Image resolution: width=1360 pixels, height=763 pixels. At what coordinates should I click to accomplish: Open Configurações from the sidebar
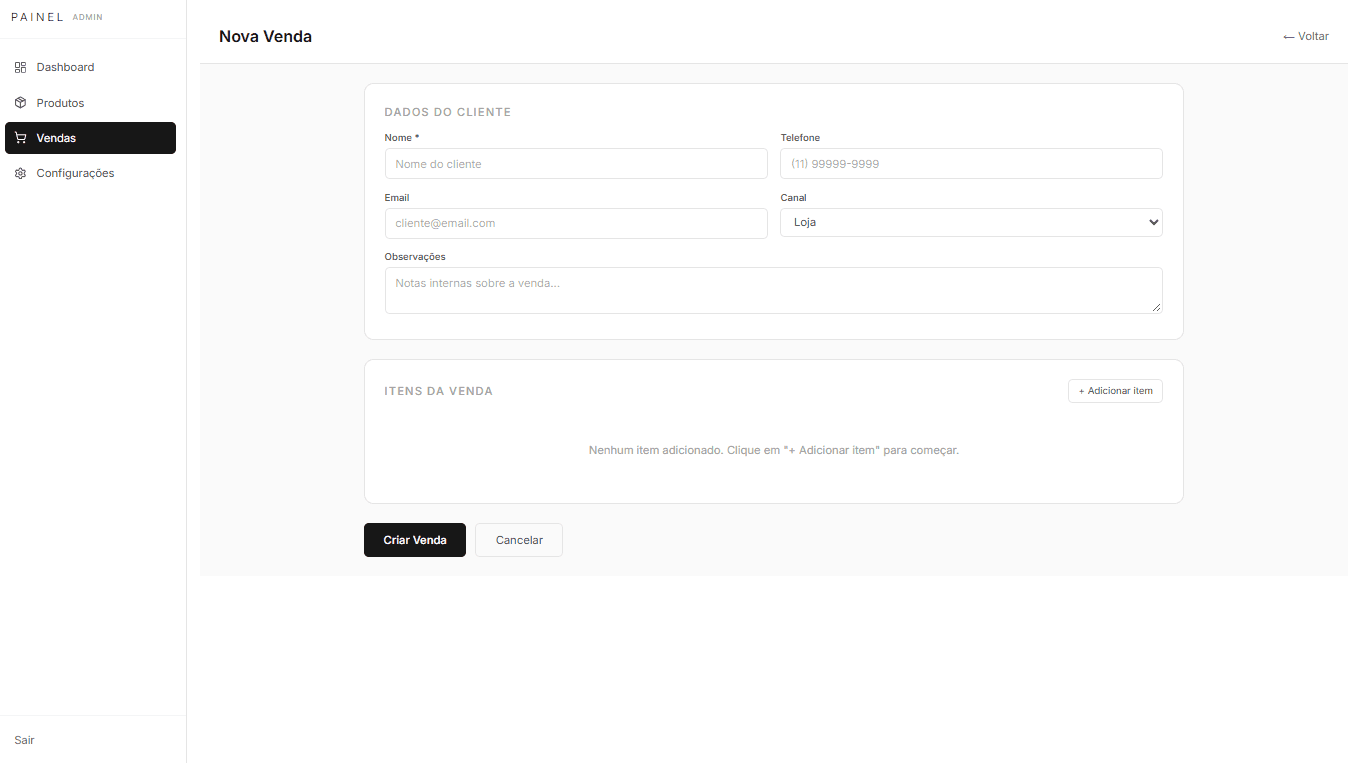[x=90, y=173]
